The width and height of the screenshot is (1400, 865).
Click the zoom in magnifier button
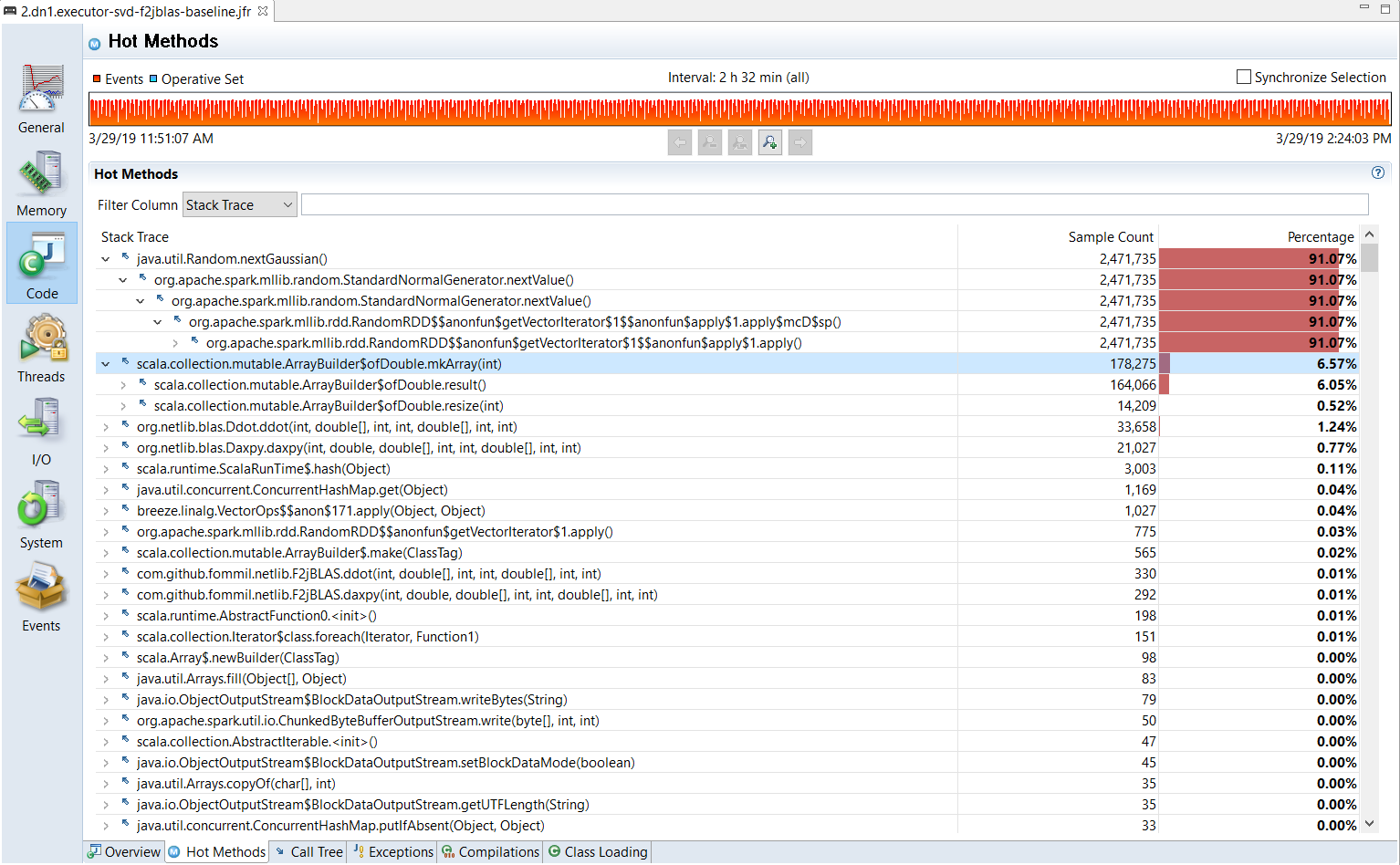(770, 142)
